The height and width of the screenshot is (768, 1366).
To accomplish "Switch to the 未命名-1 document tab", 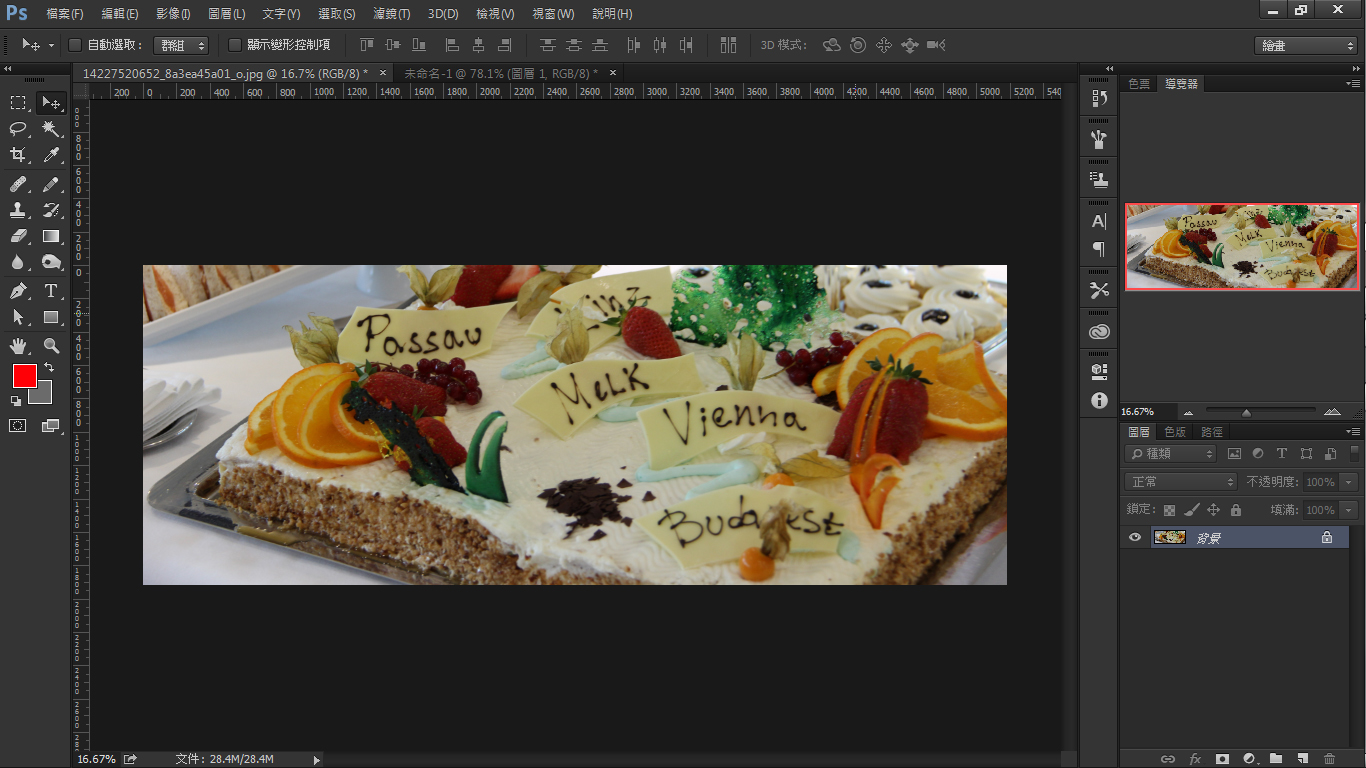I will coord(500,73).
